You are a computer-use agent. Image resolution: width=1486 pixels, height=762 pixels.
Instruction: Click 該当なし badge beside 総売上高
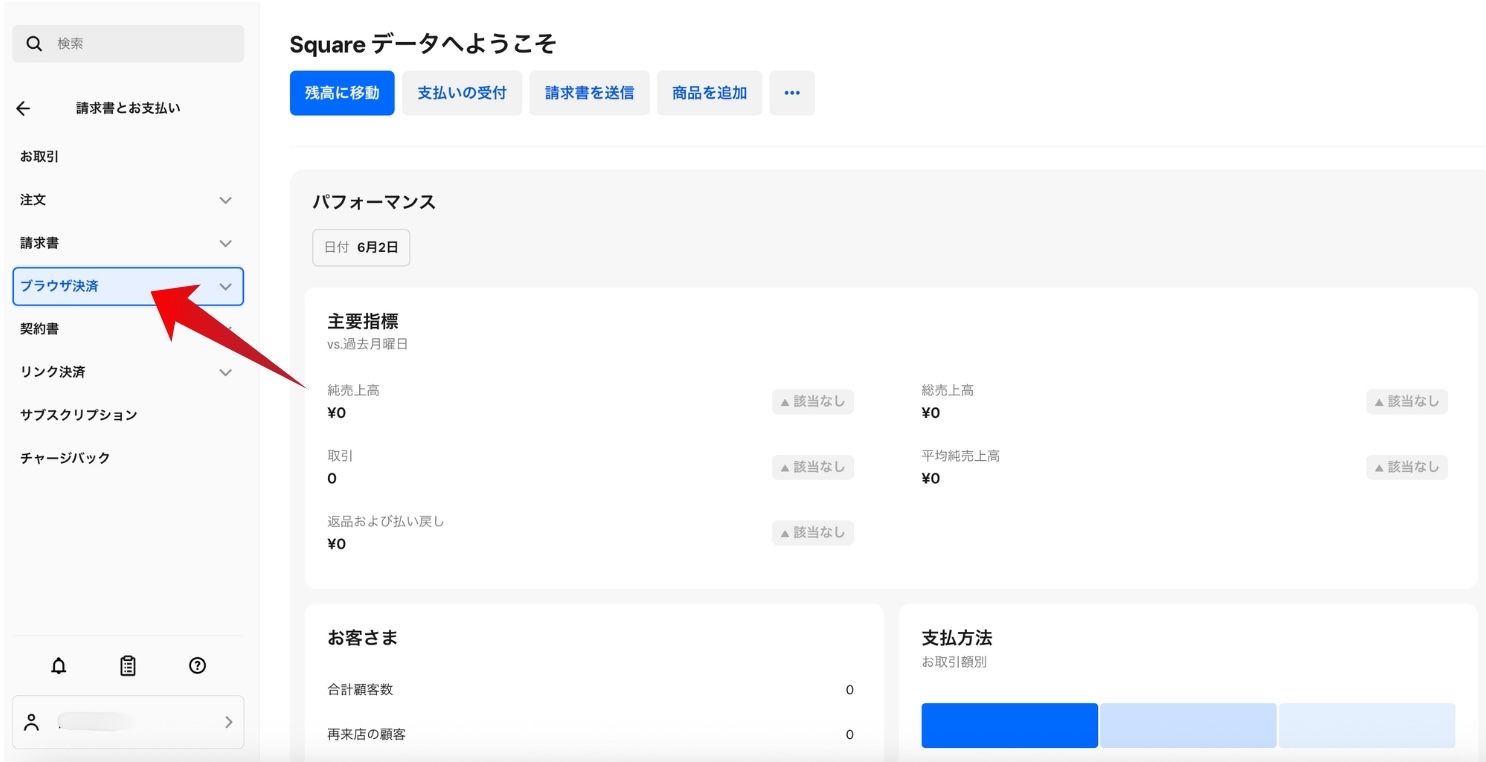(x=1407, y=402)
